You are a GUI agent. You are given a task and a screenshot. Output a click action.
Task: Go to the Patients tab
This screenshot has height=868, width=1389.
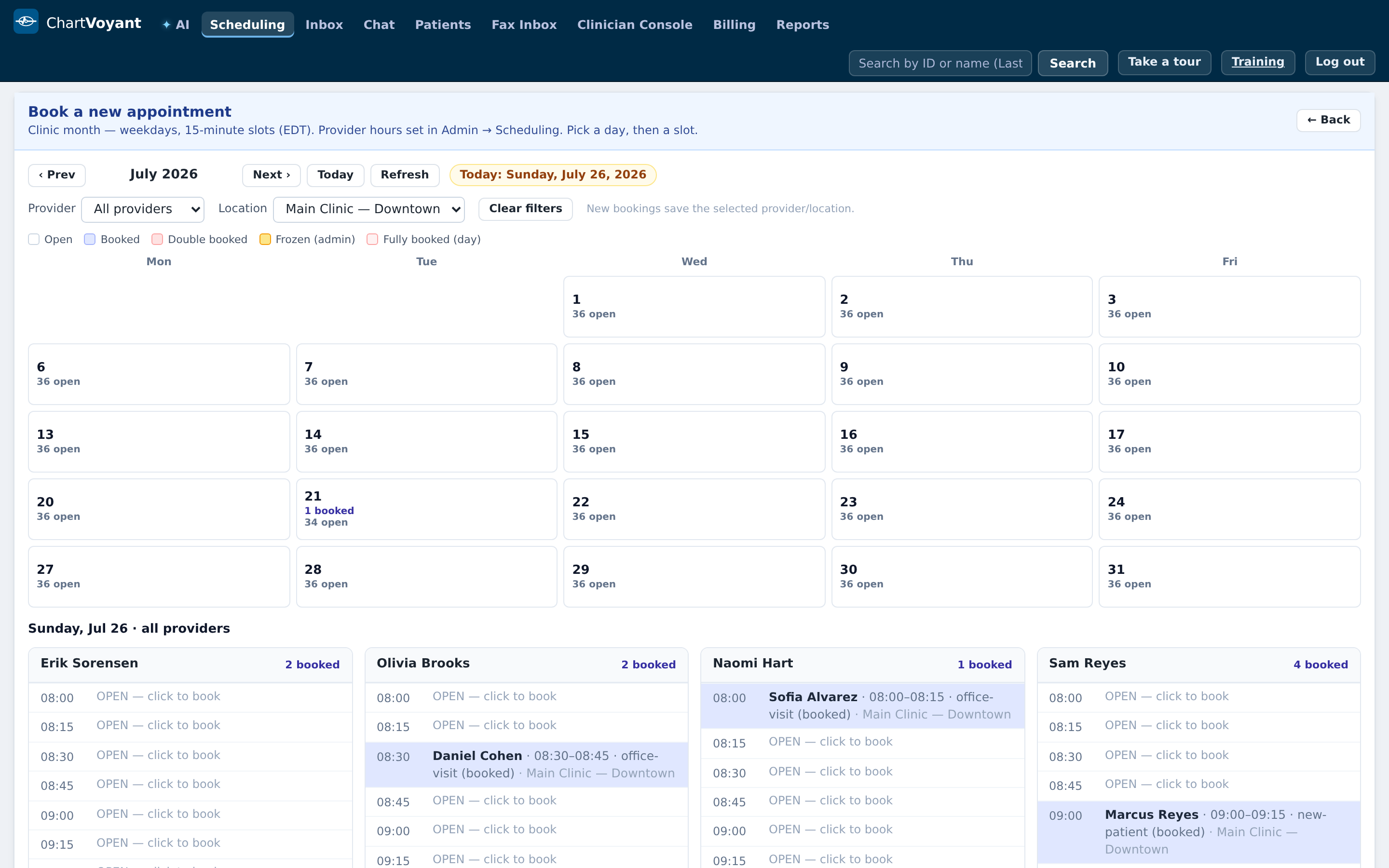[443, 25]
